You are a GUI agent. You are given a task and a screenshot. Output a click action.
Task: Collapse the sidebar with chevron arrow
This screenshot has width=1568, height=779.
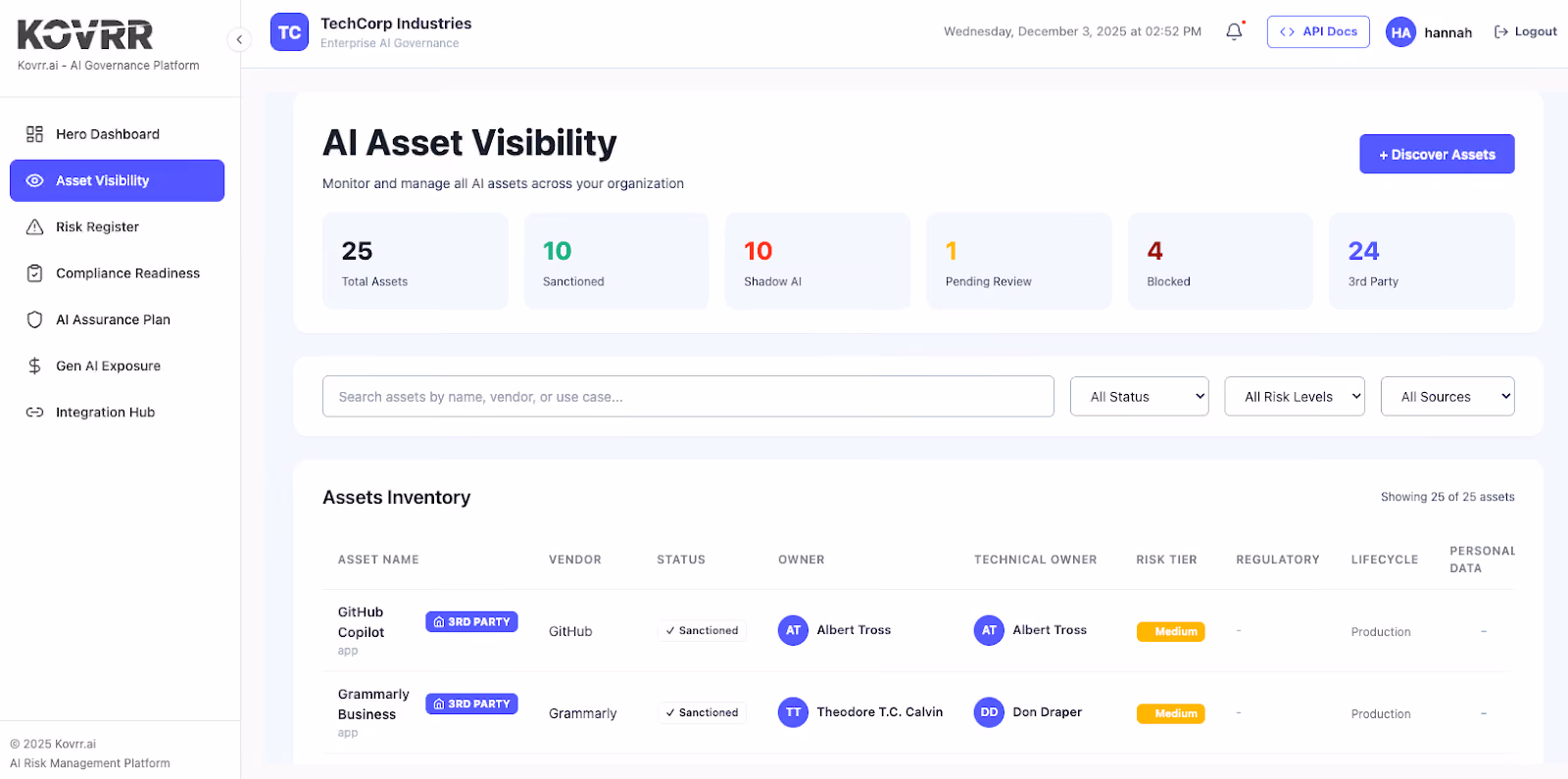tap(239, 39)
